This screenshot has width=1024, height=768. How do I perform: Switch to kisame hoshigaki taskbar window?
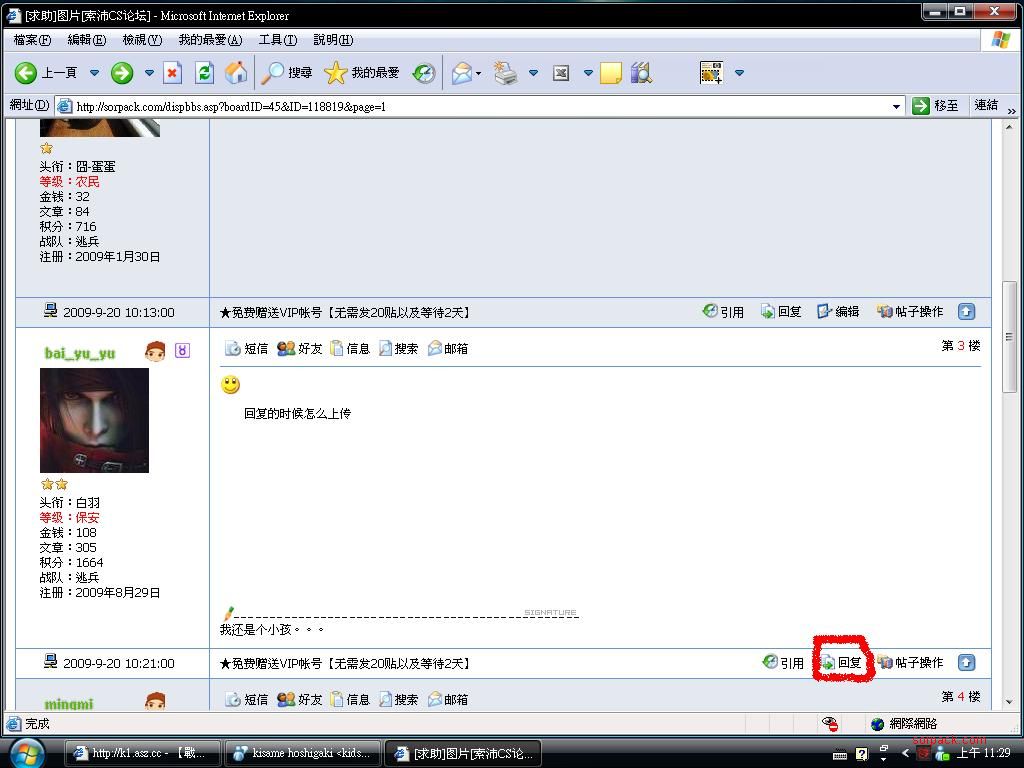point(302,753)
